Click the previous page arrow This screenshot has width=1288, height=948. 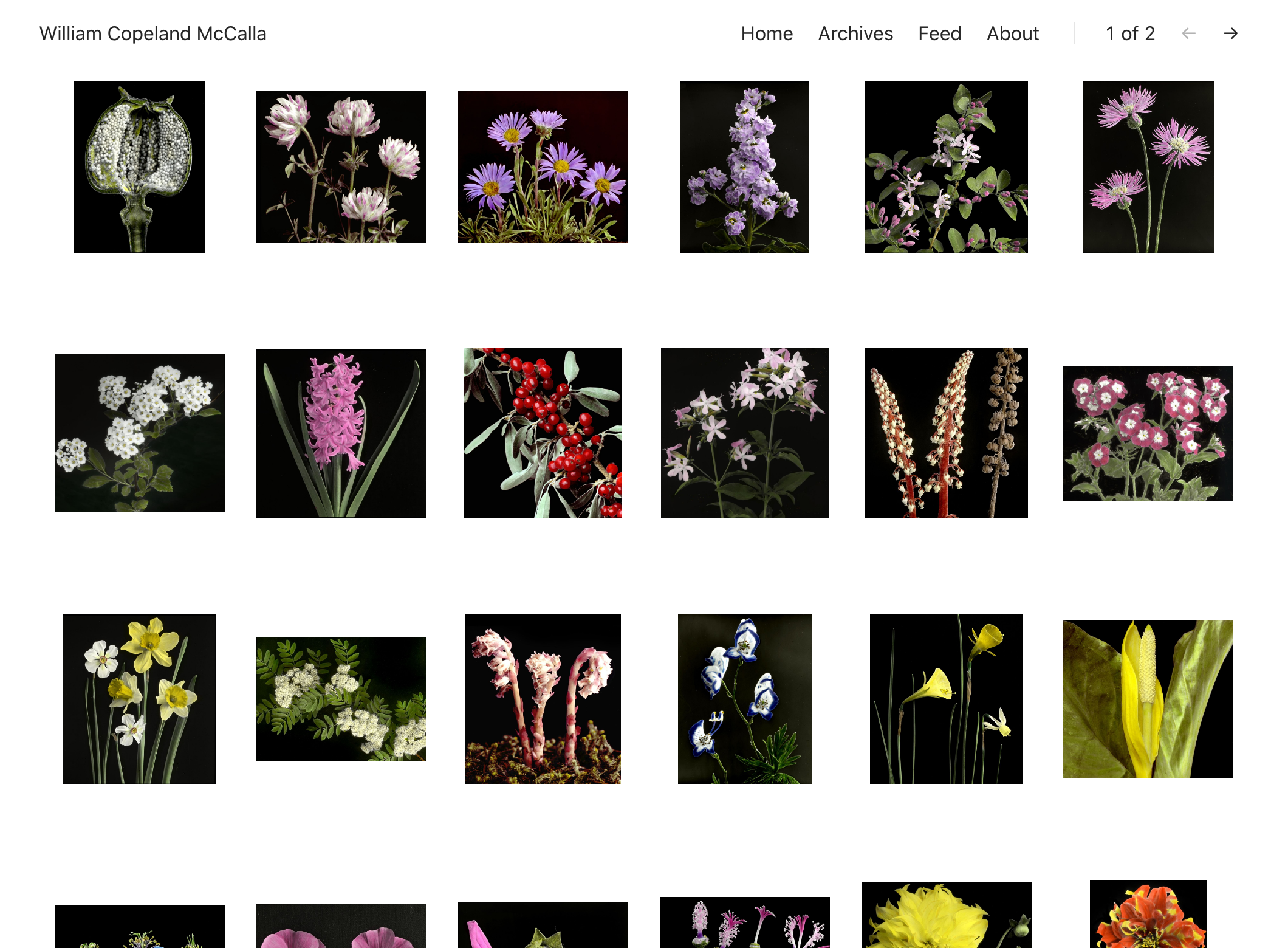point(1188,33)
